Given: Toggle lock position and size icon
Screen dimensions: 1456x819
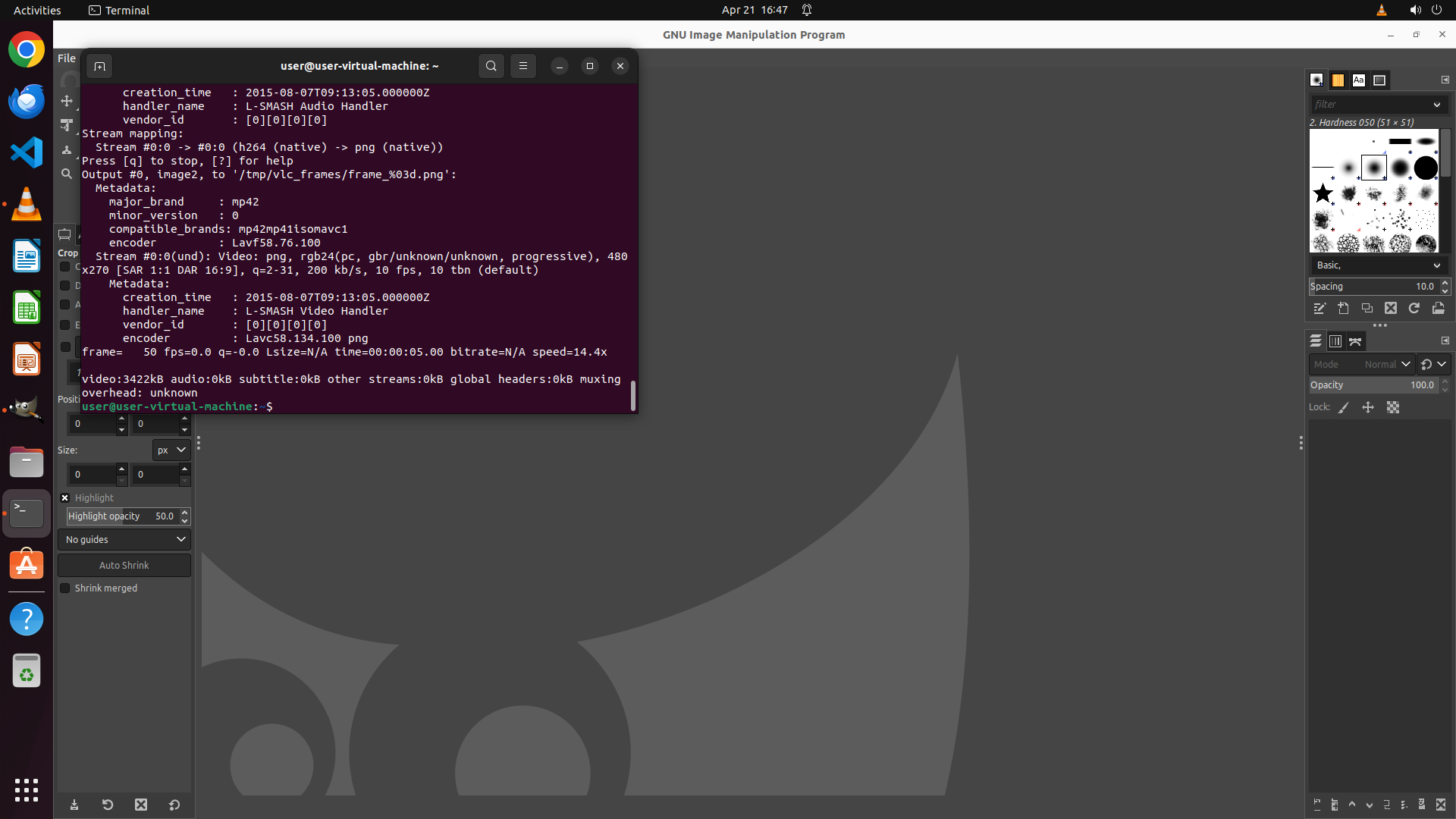Looking at the screenshot, I should pyautogui.click(x=1368, y=407).
